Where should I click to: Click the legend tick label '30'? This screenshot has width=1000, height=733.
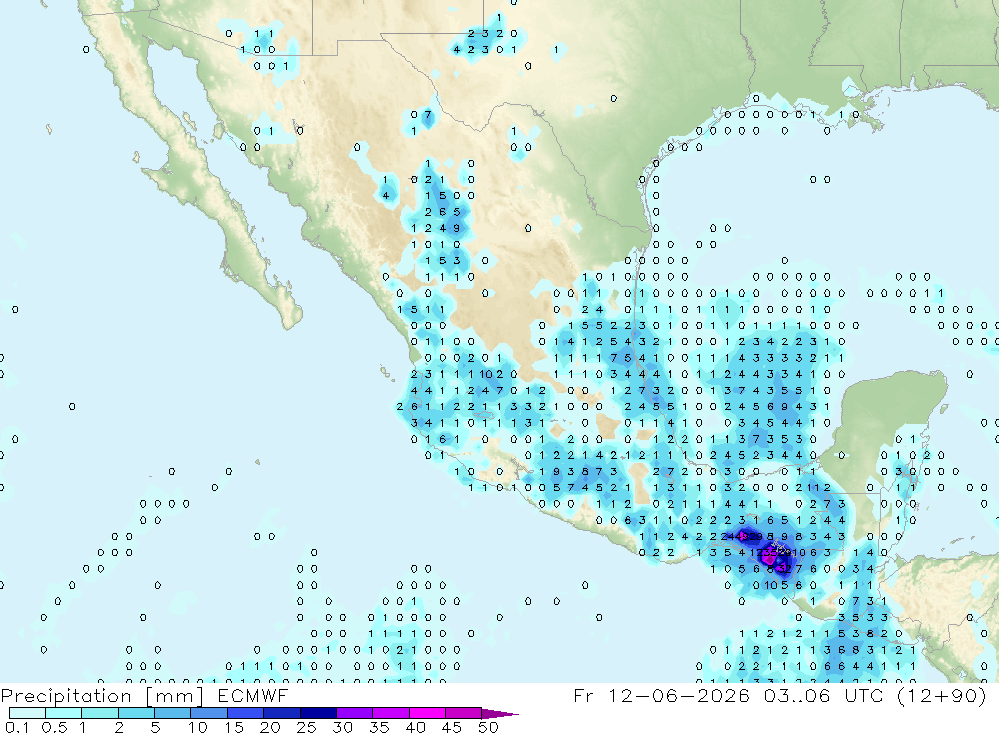(343, 727)
